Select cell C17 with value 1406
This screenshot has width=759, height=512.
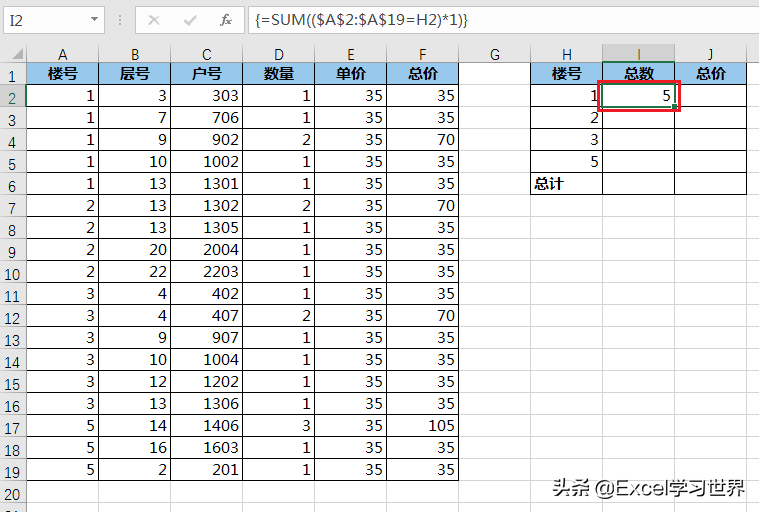207,426
